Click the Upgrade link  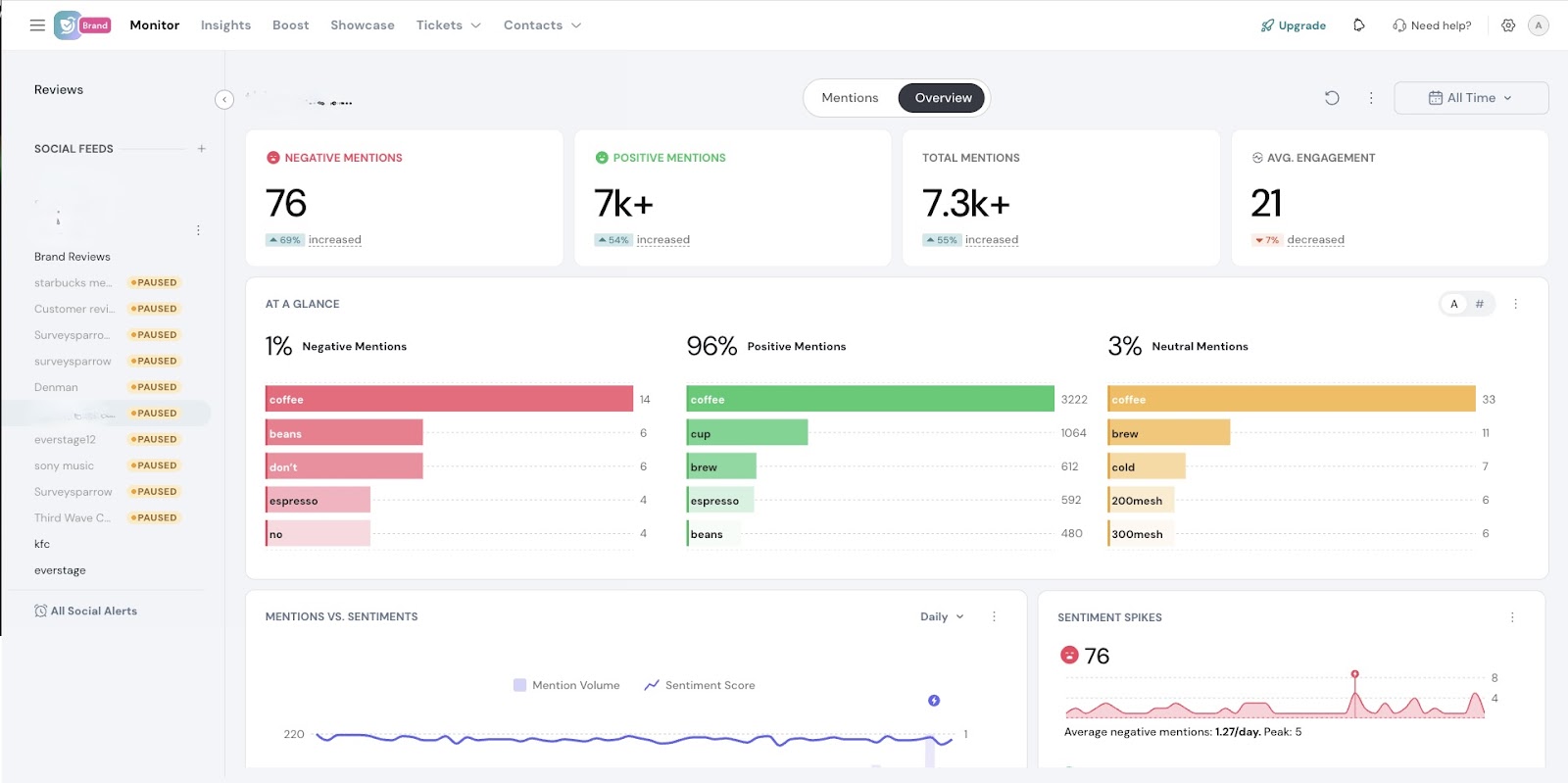pyautogui.click(x=1294, y=25)
